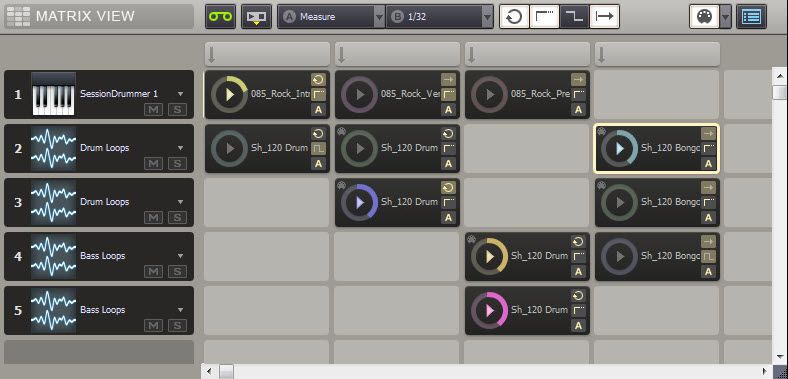Viewport: 788px width, 379px height.
Task: Solo the row 2 Drum Loops
Action: (177, 163)
